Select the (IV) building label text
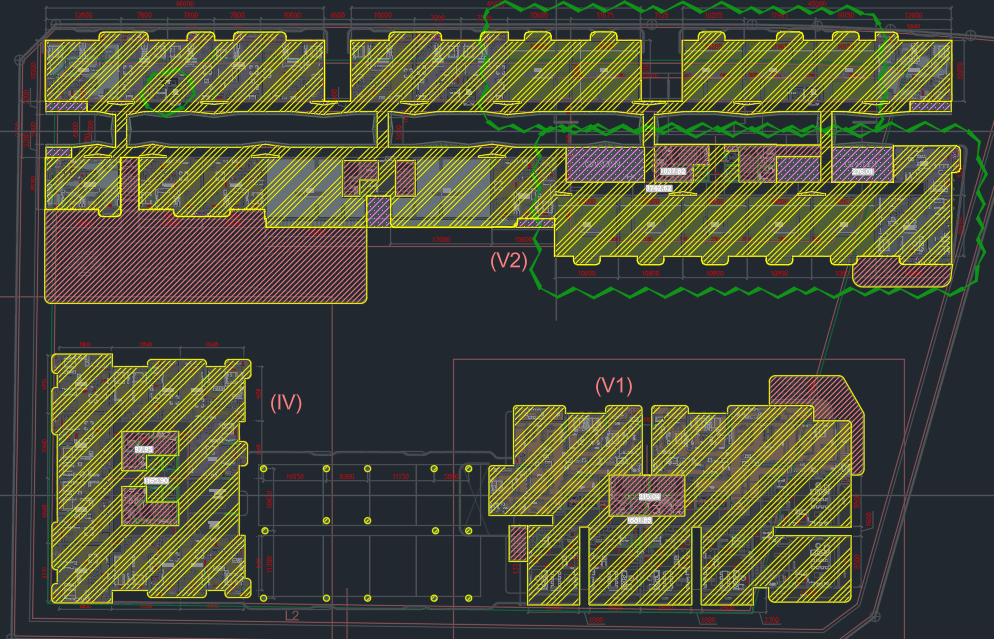Viewport: 994px width, 639px height. click(286, 402)
